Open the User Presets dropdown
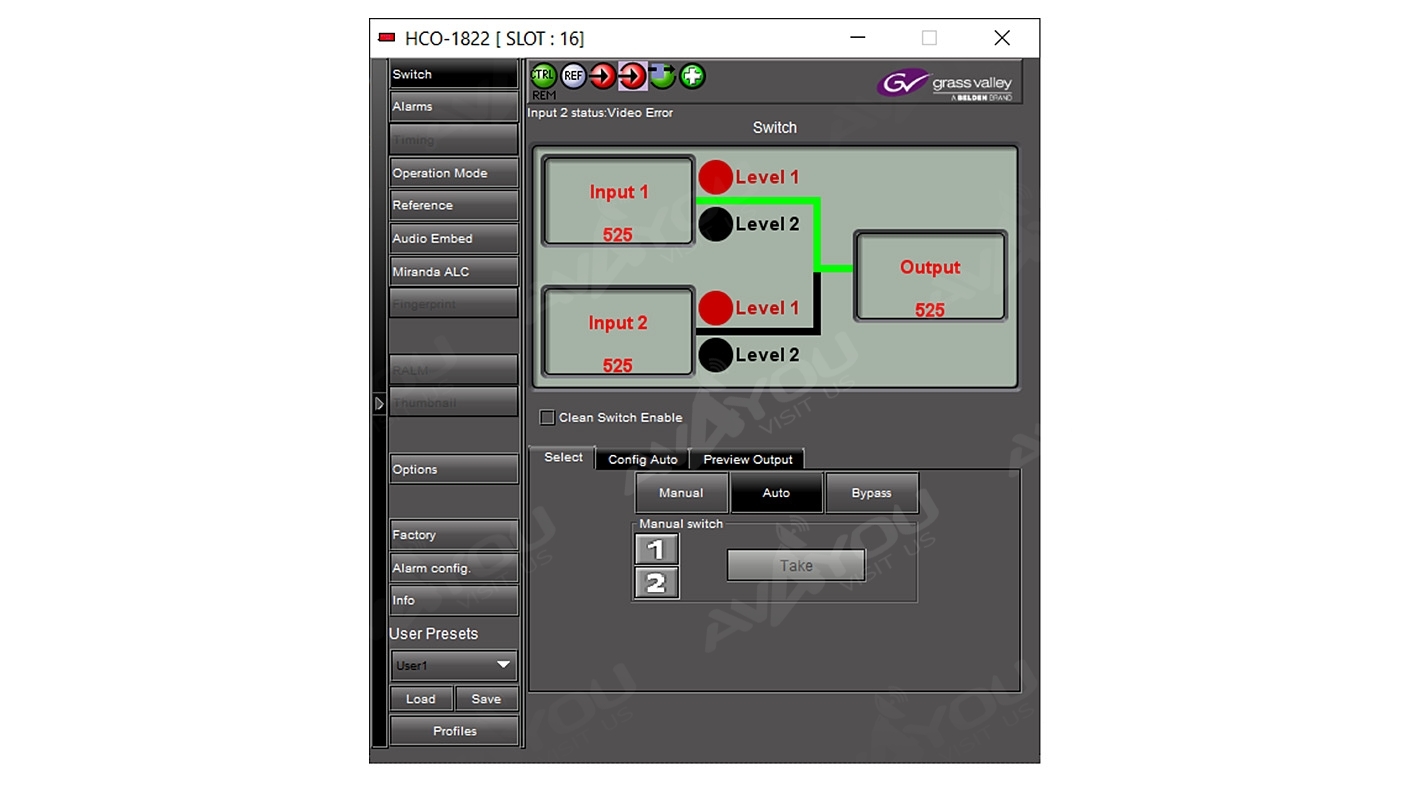Screen dimensions: 1422x800 (454, 665)
